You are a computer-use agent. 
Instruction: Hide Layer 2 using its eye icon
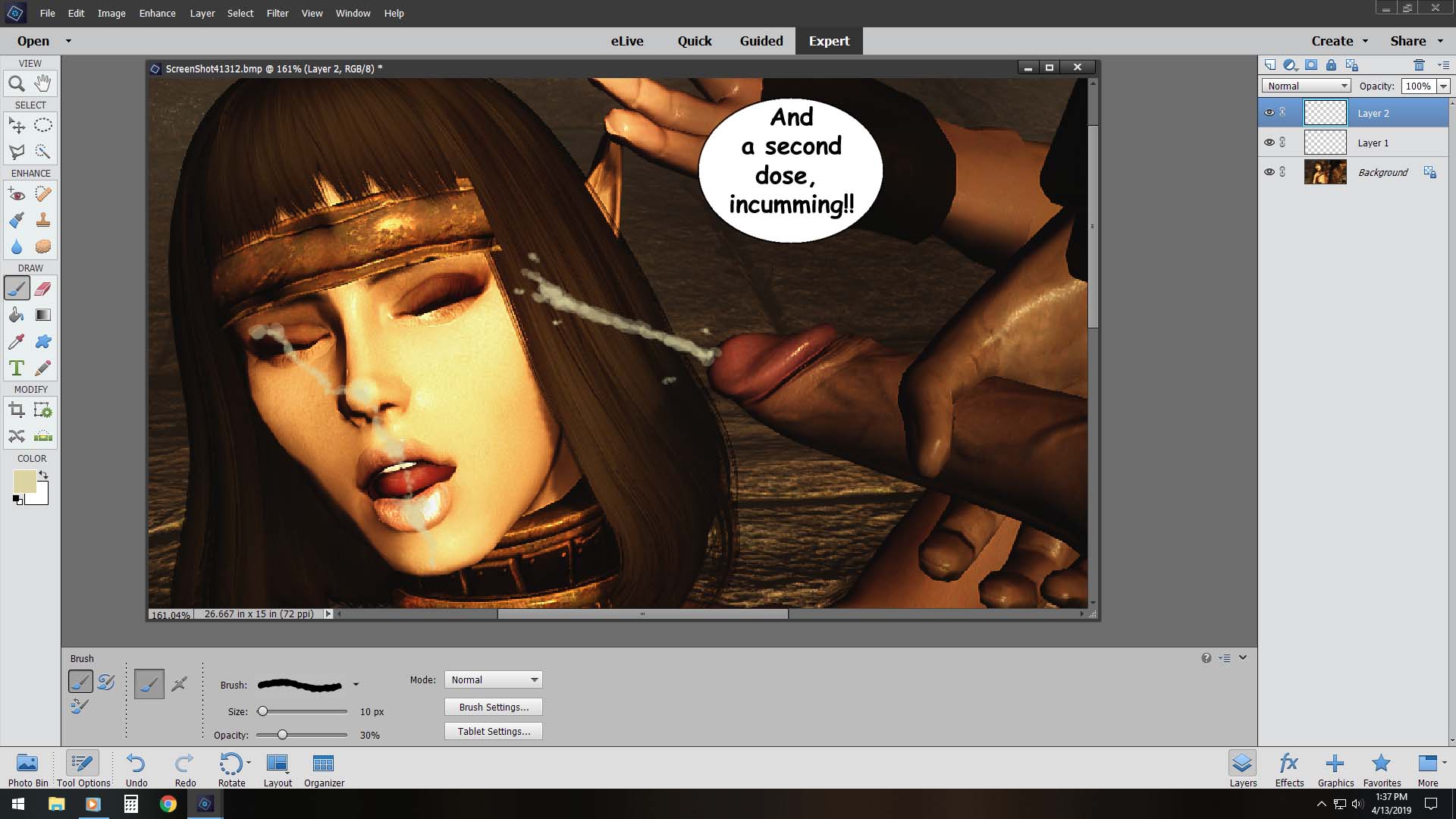(x=1269, y=112)
